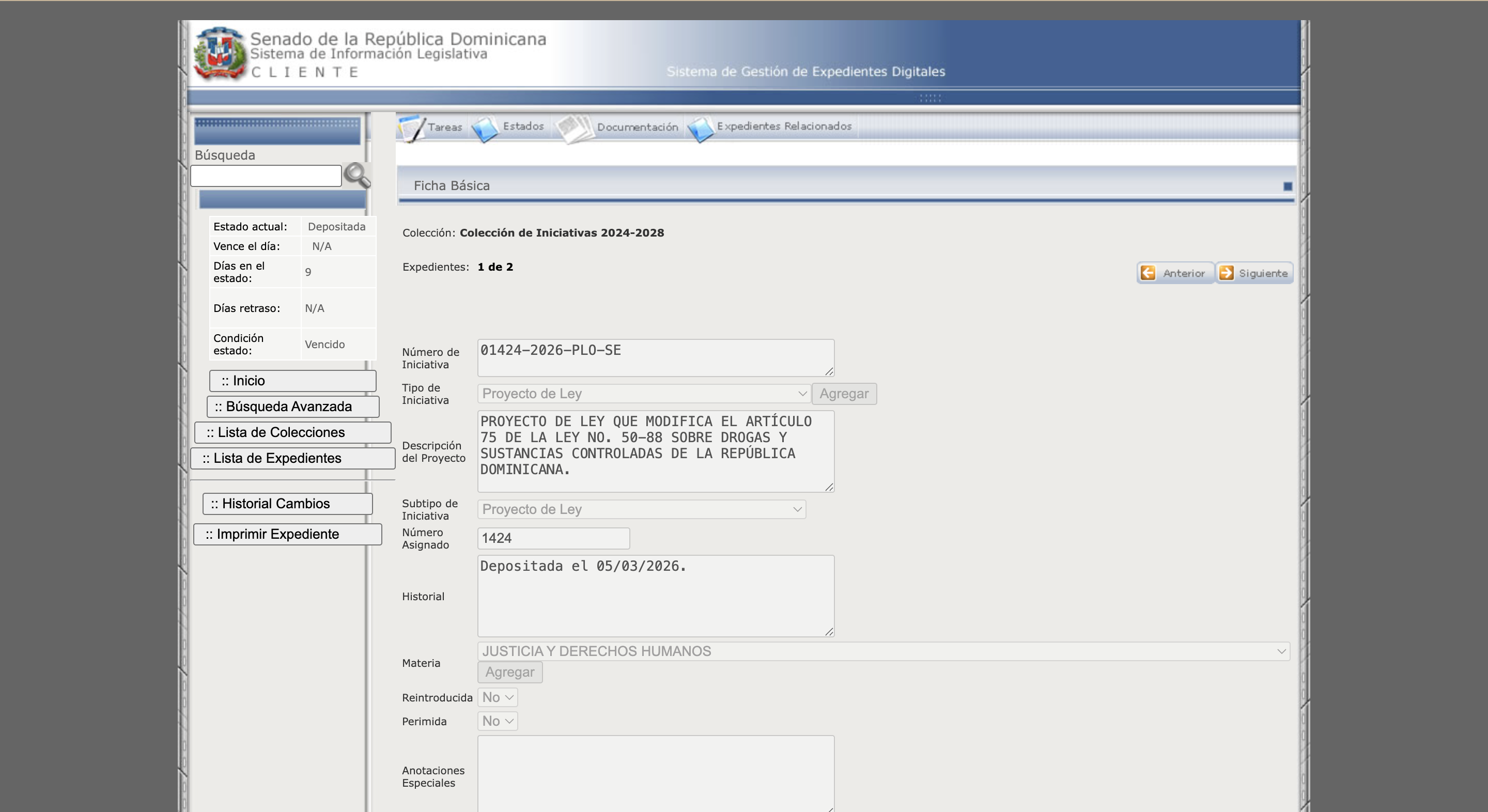Screen dimensions: 1488x812
Task: Click the magnifying glass search icon
Action: point(357,176)
